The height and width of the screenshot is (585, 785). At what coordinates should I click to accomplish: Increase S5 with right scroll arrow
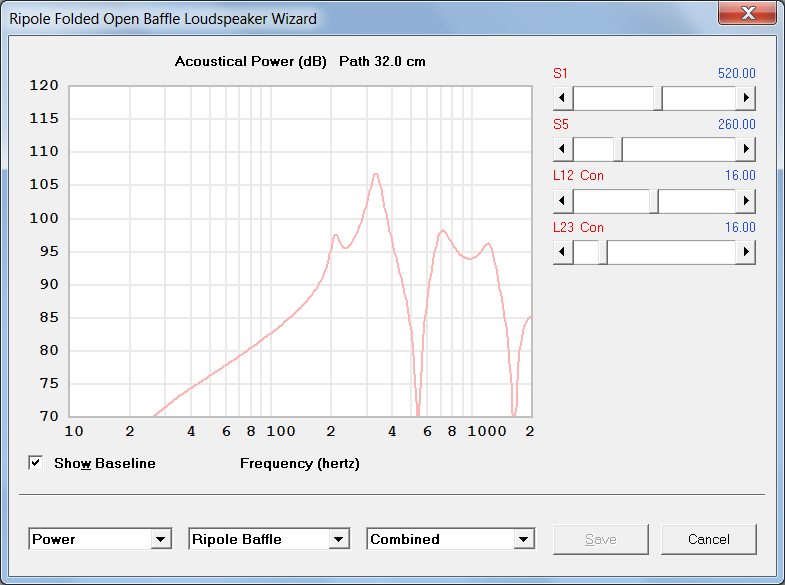[x=745, y=149]
